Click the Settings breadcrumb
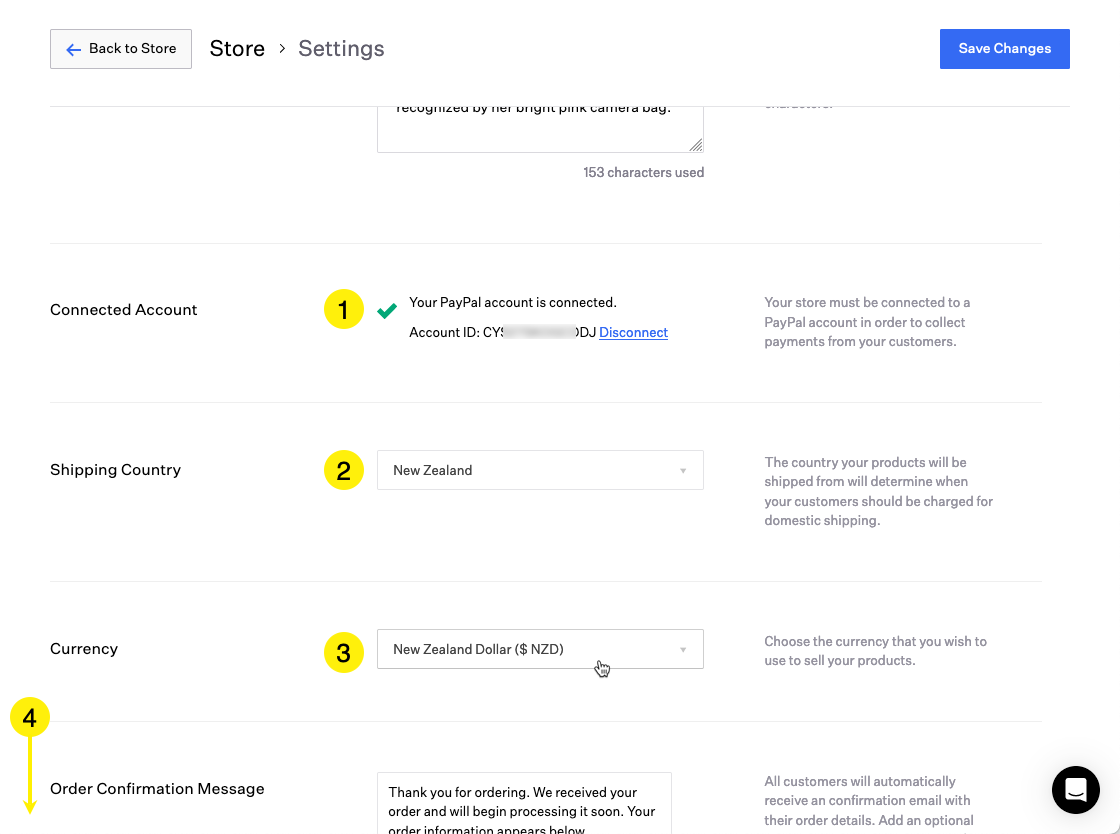Viewport: 1120px width, 834px height. [341, 49]
